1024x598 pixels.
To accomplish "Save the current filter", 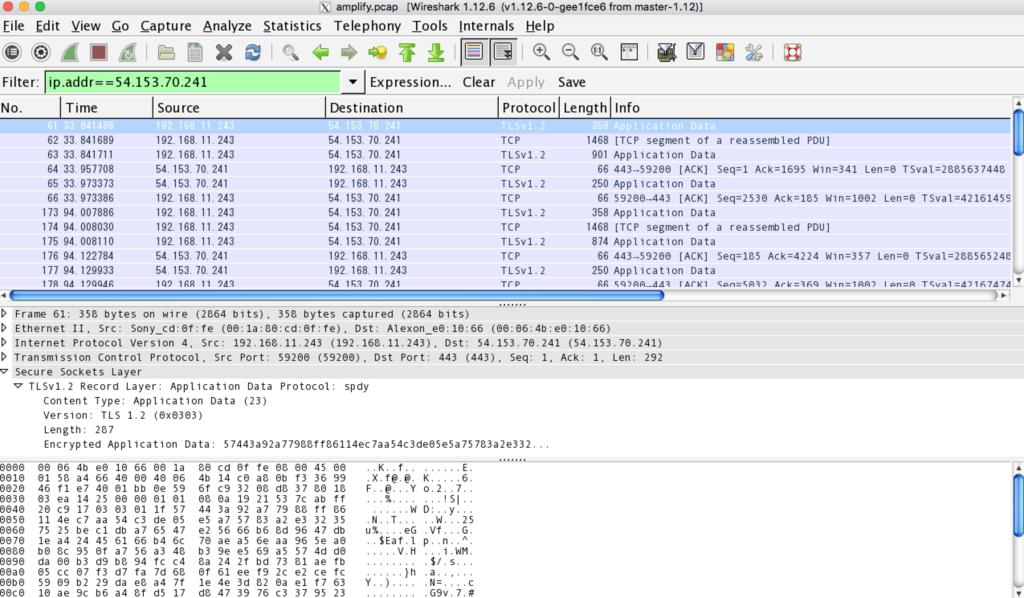I will coord(571,82).
